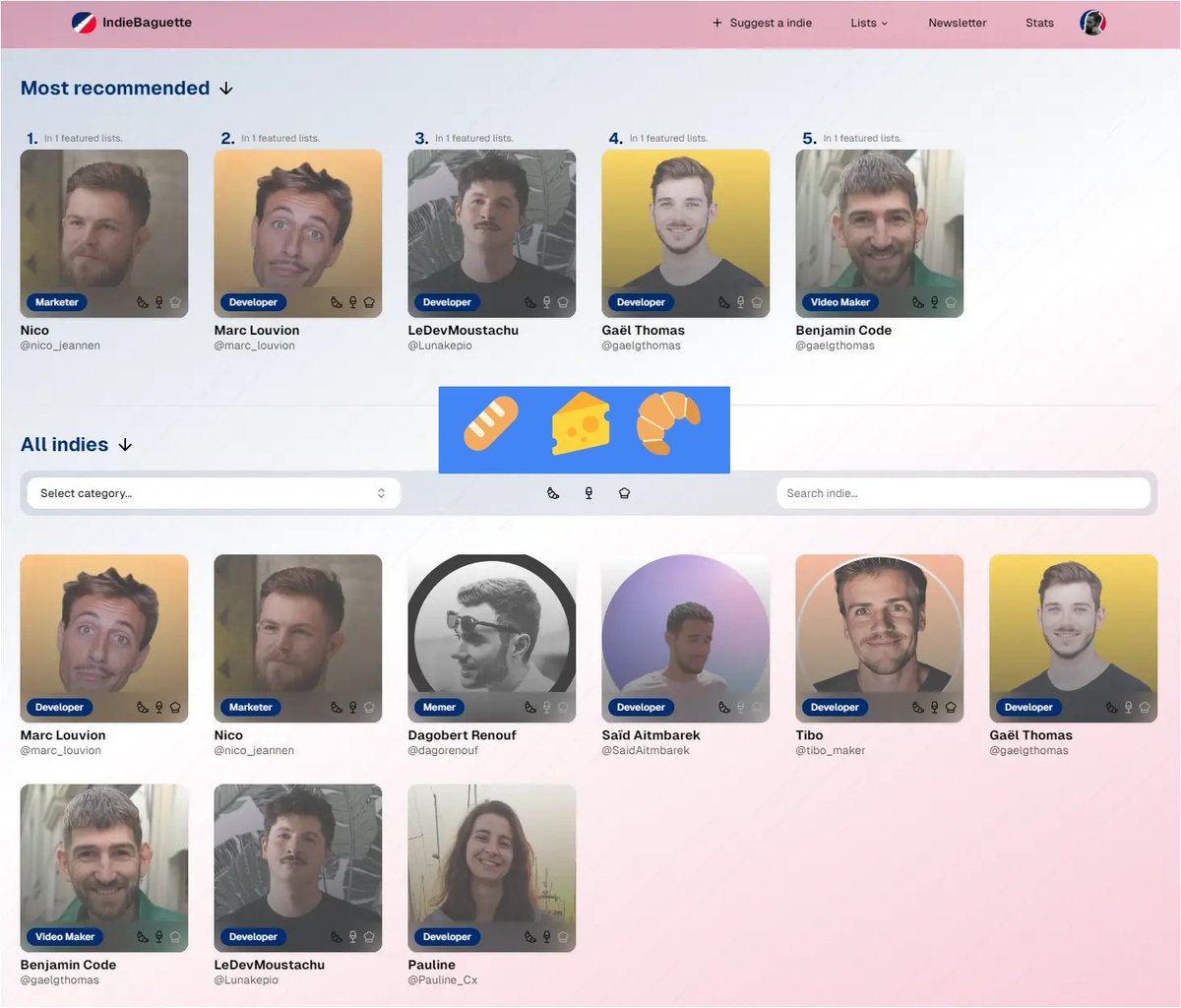Click the 'Most recommended' heading text
The image size is (1181, 1008).
[x=115, y=89]
